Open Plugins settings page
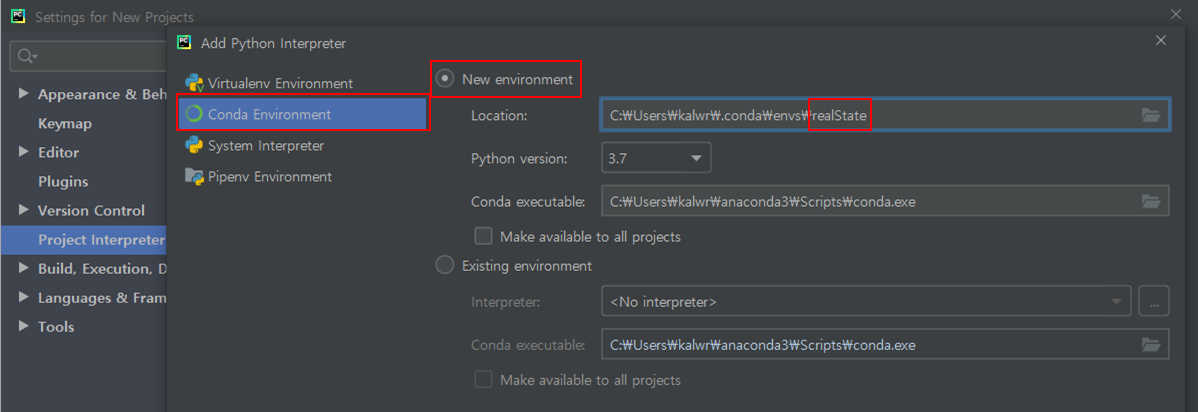This screenshot has width=1198, height=412. coord(63,181)
